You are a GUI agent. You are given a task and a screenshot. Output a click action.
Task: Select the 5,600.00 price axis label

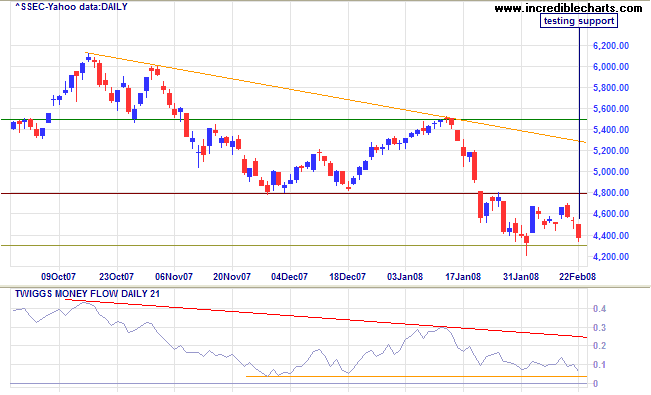611,109
